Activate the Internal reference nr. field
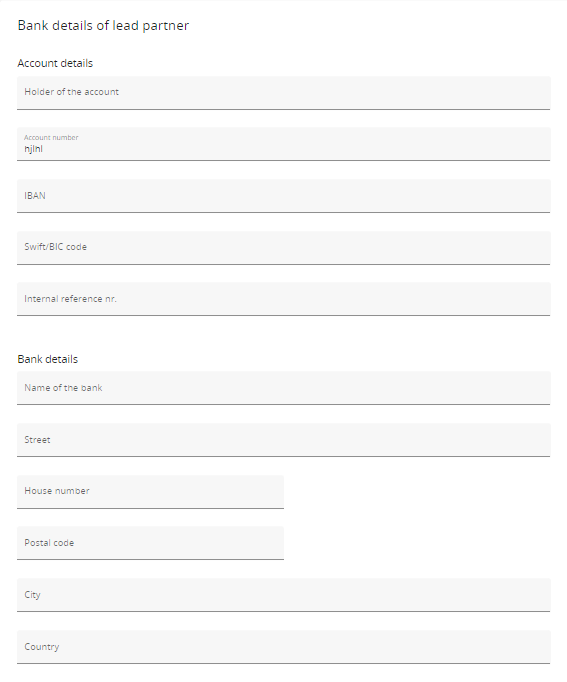This screenshot has height=682, width=567. pos(284,299)
